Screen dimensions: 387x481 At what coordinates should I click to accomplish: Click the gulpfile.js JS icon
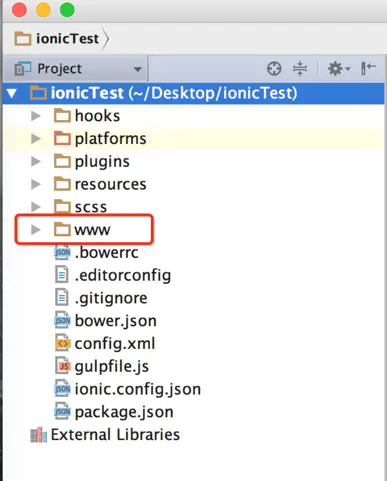pyautogui.click(x=62, y=366)
